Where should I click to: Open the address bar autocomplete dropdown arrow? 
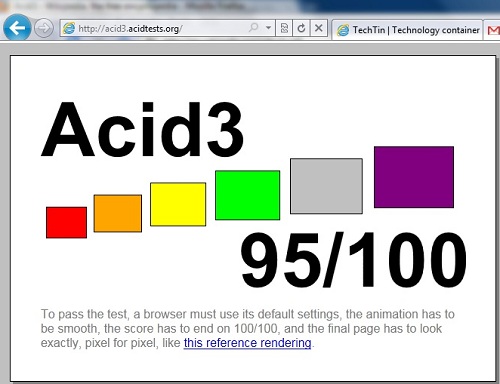click(x=268, y=28)
